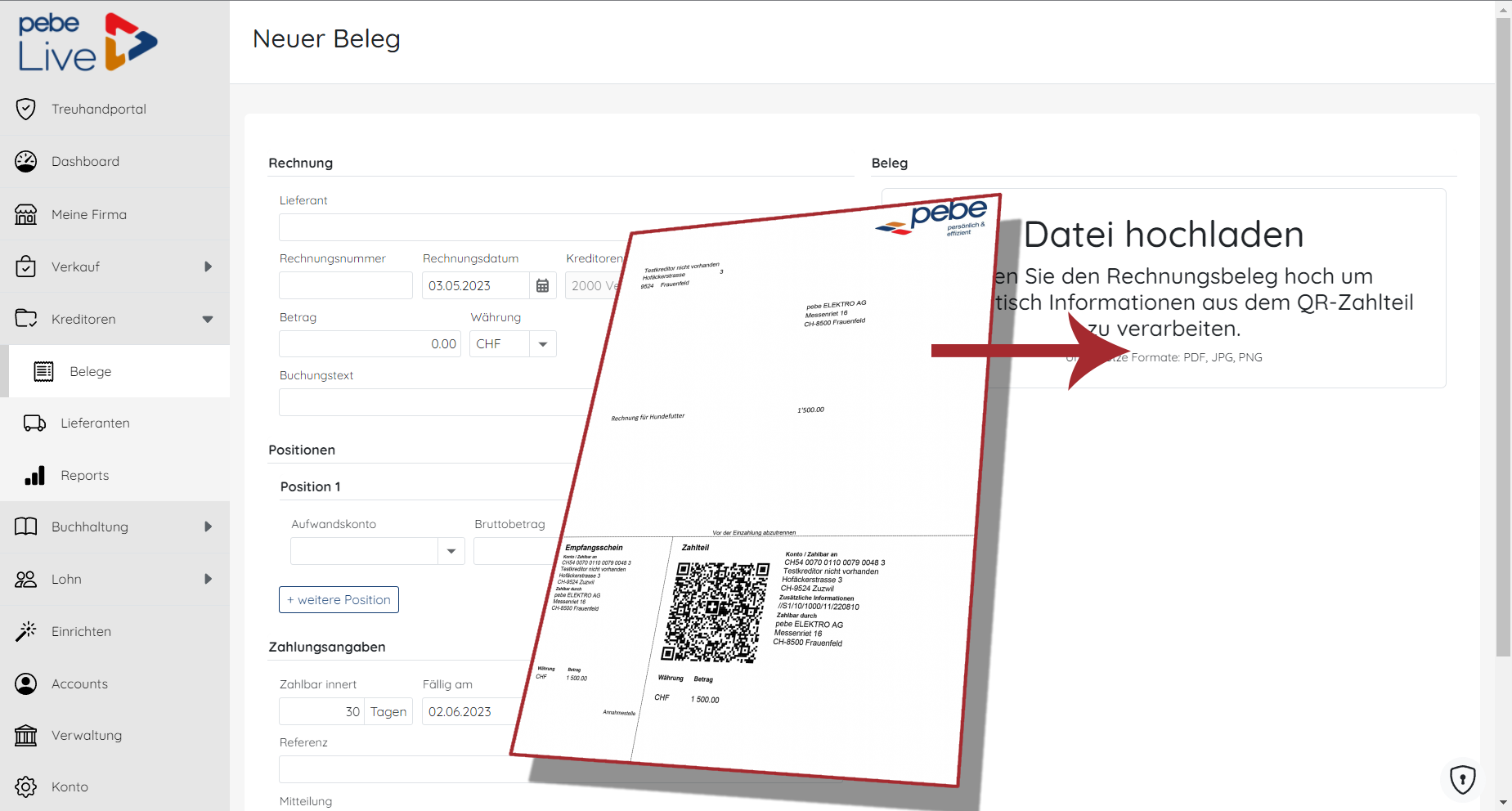The image size is (1512, 811).
Task: Click the page vertical scrollbar
Action: click(x=1503, y=337)
